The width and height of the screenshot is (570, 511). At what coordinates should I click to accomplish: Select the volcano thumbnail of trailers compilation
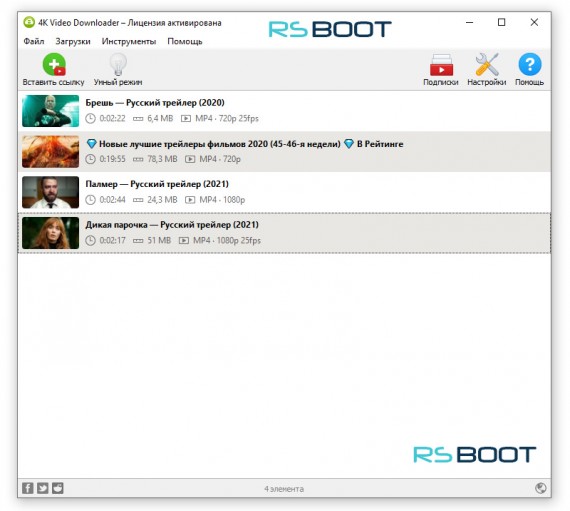point(51,152)
